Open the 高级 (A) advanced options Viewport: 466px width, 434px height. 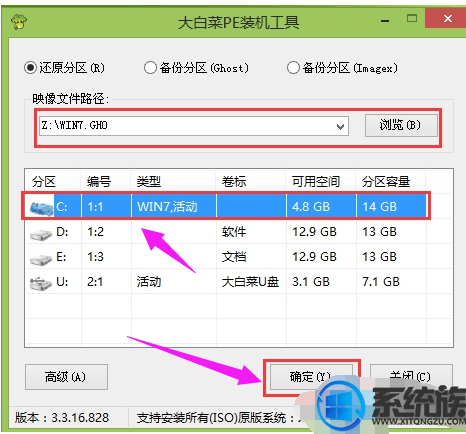(x=66, y=377)
